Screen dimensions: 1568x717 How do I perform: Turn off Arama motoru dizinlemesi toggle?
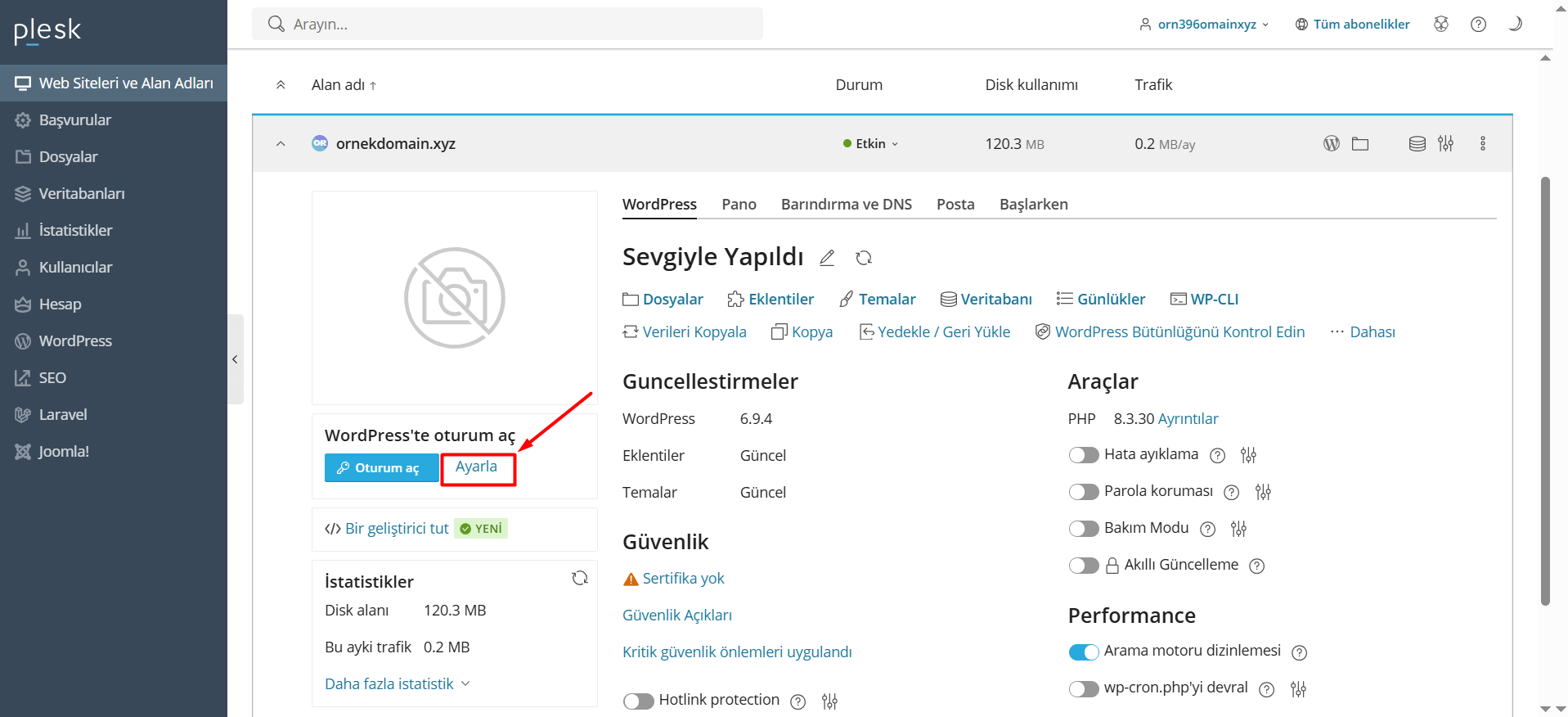coord(1083,652)
